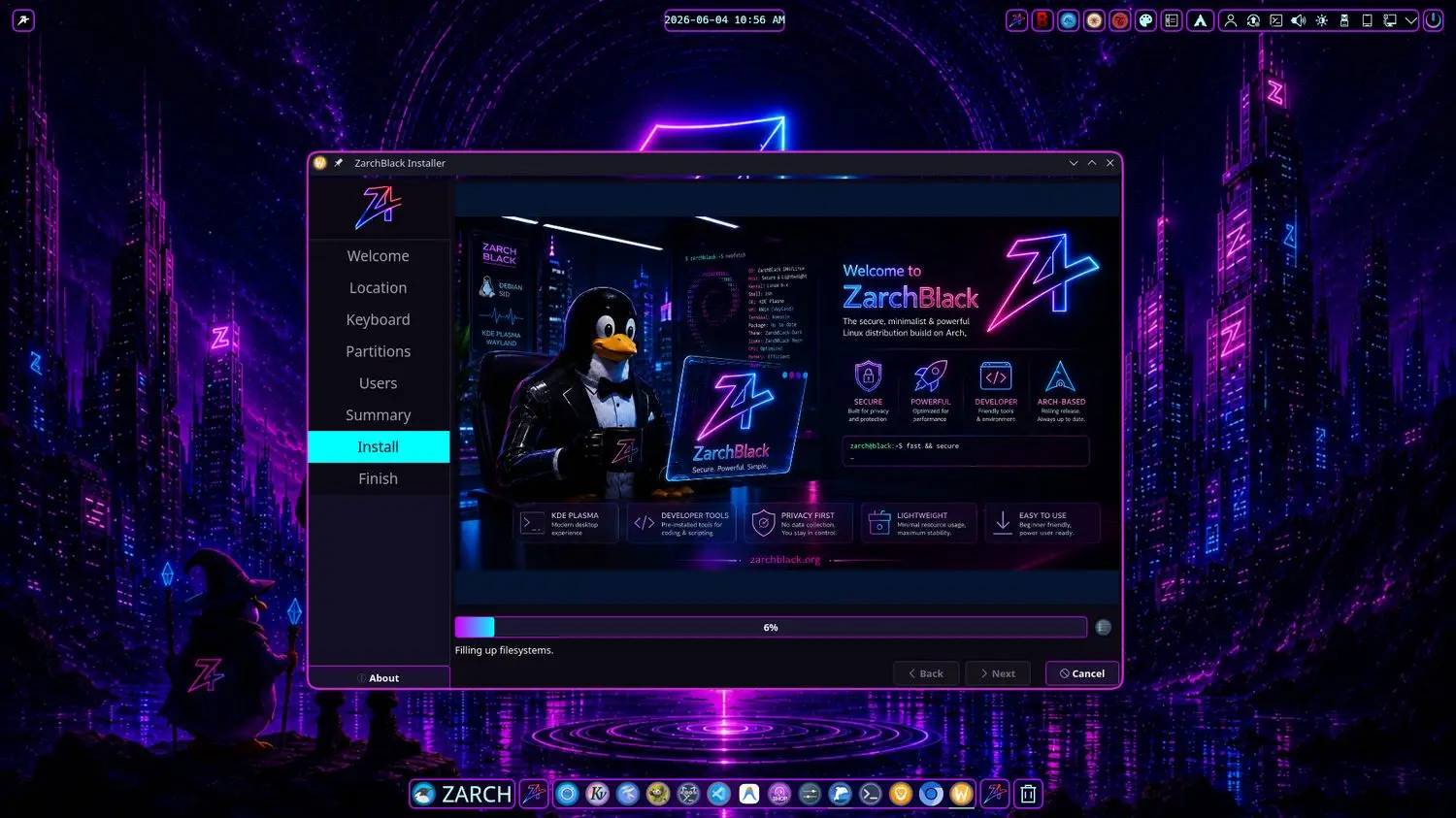Click the red B icon in top panel
This screenshot has height=818, width=1456.
(1042, 20)
